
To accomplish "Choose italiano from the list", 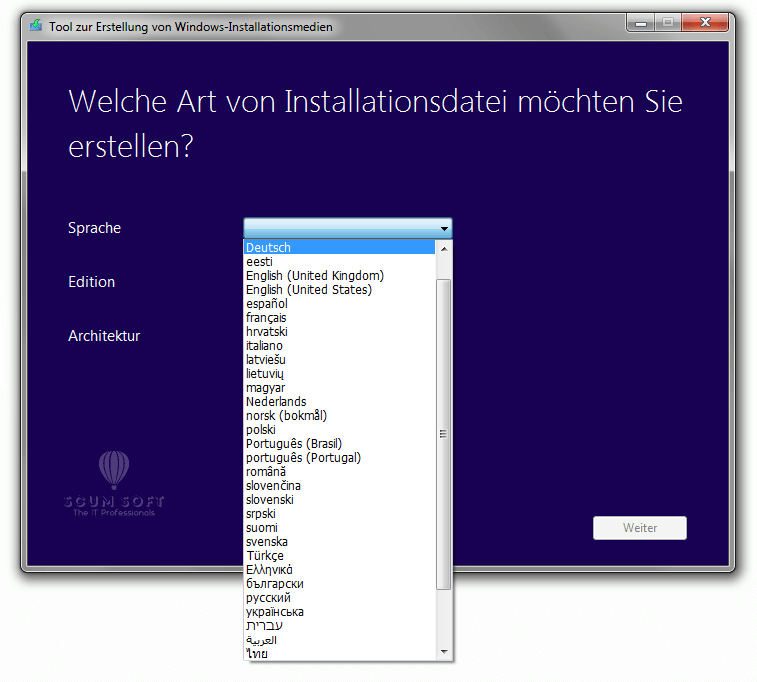I will coord(339,346).
